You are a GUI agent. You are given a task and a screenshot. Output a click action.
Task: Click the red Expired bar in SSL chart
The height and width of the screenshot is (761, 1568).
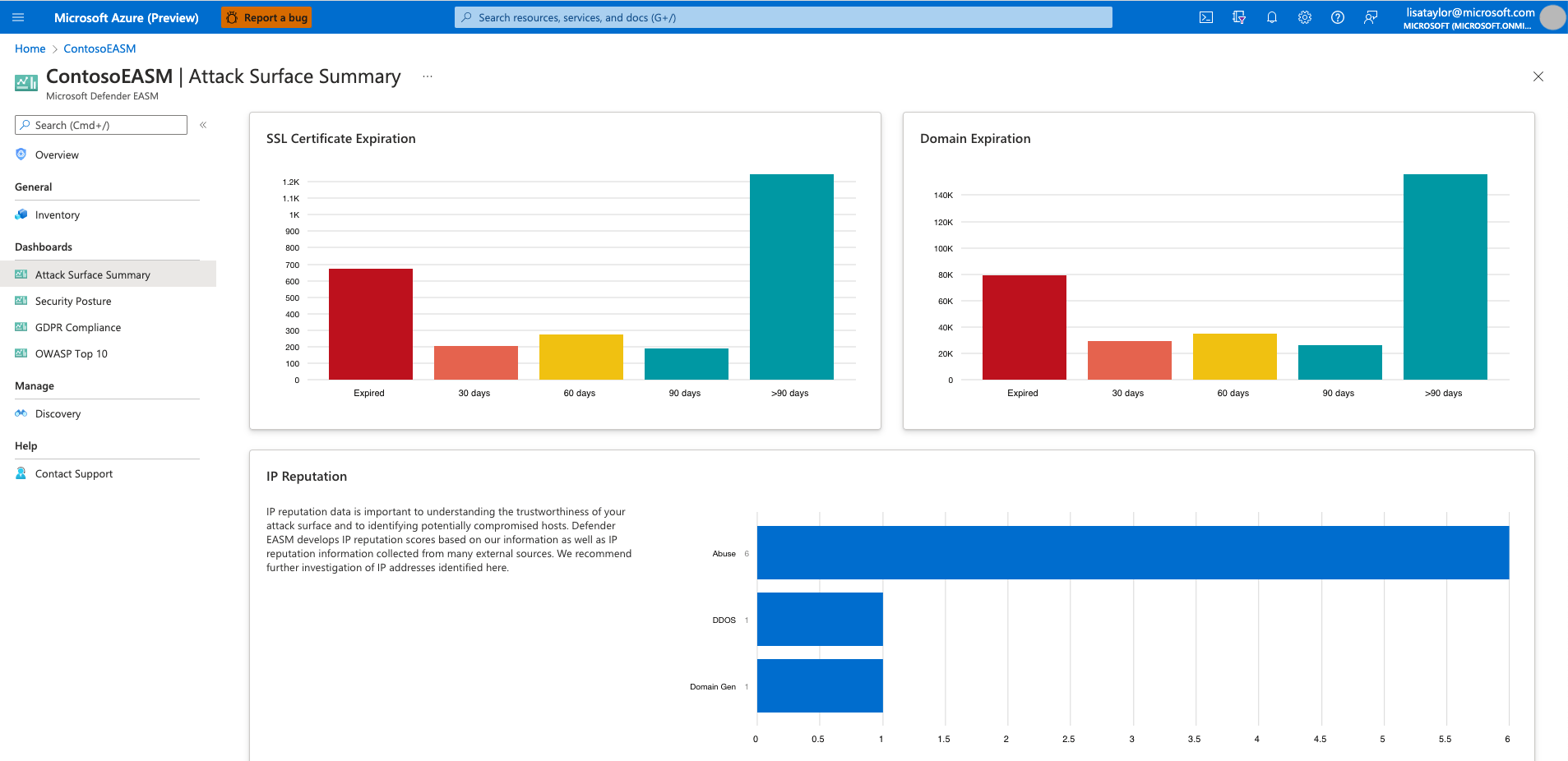click(x=371, y=324)
